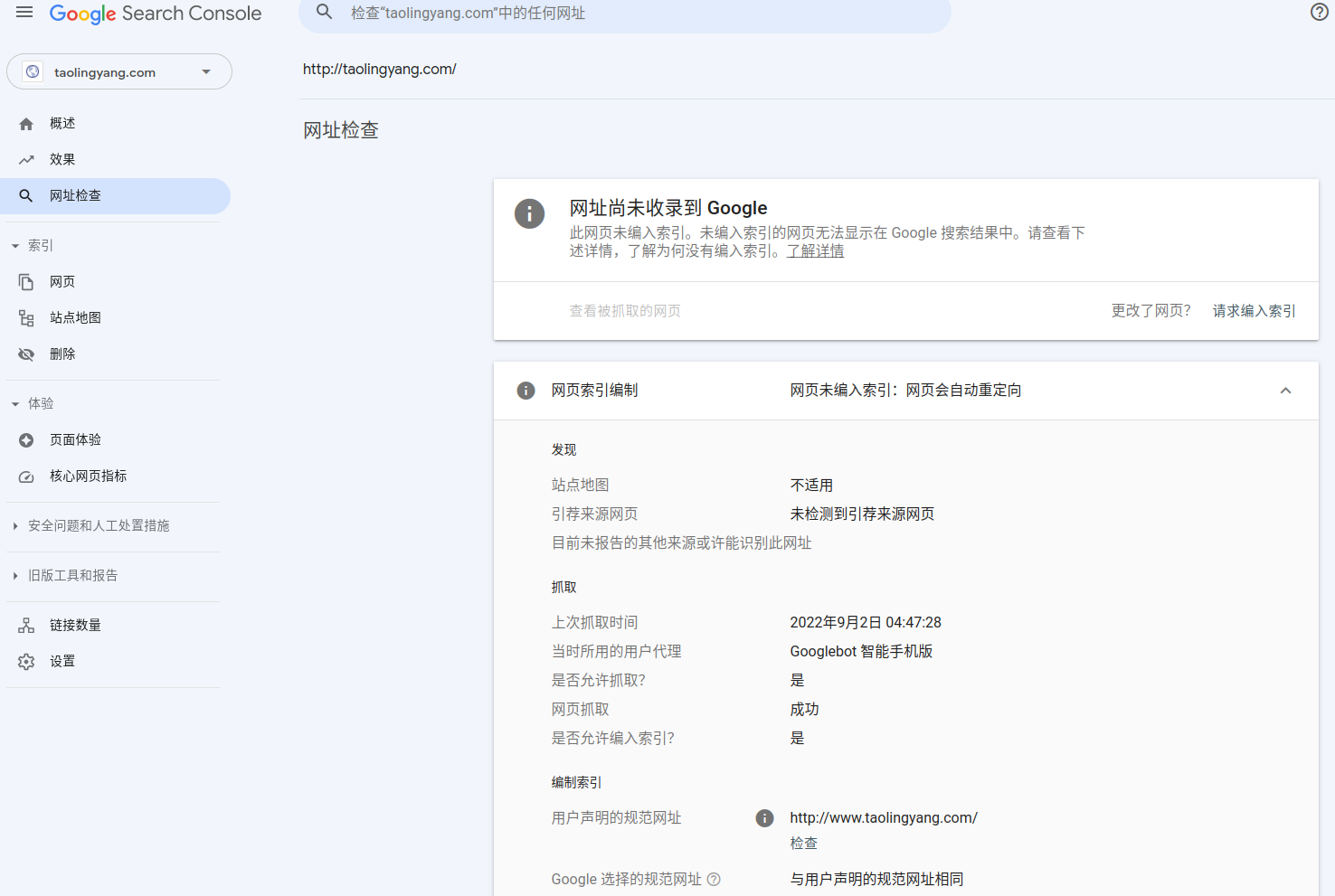The image size is (1335, 896).
Task: Click 检查 under canonical URL
Action: (803, 843)
